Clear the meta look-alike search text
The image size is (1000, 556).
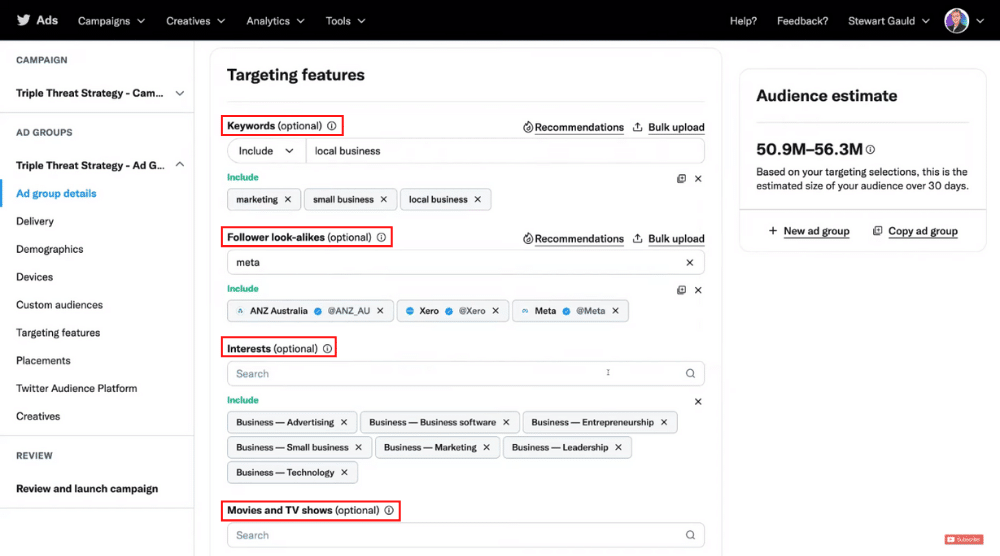pos(689,262)
